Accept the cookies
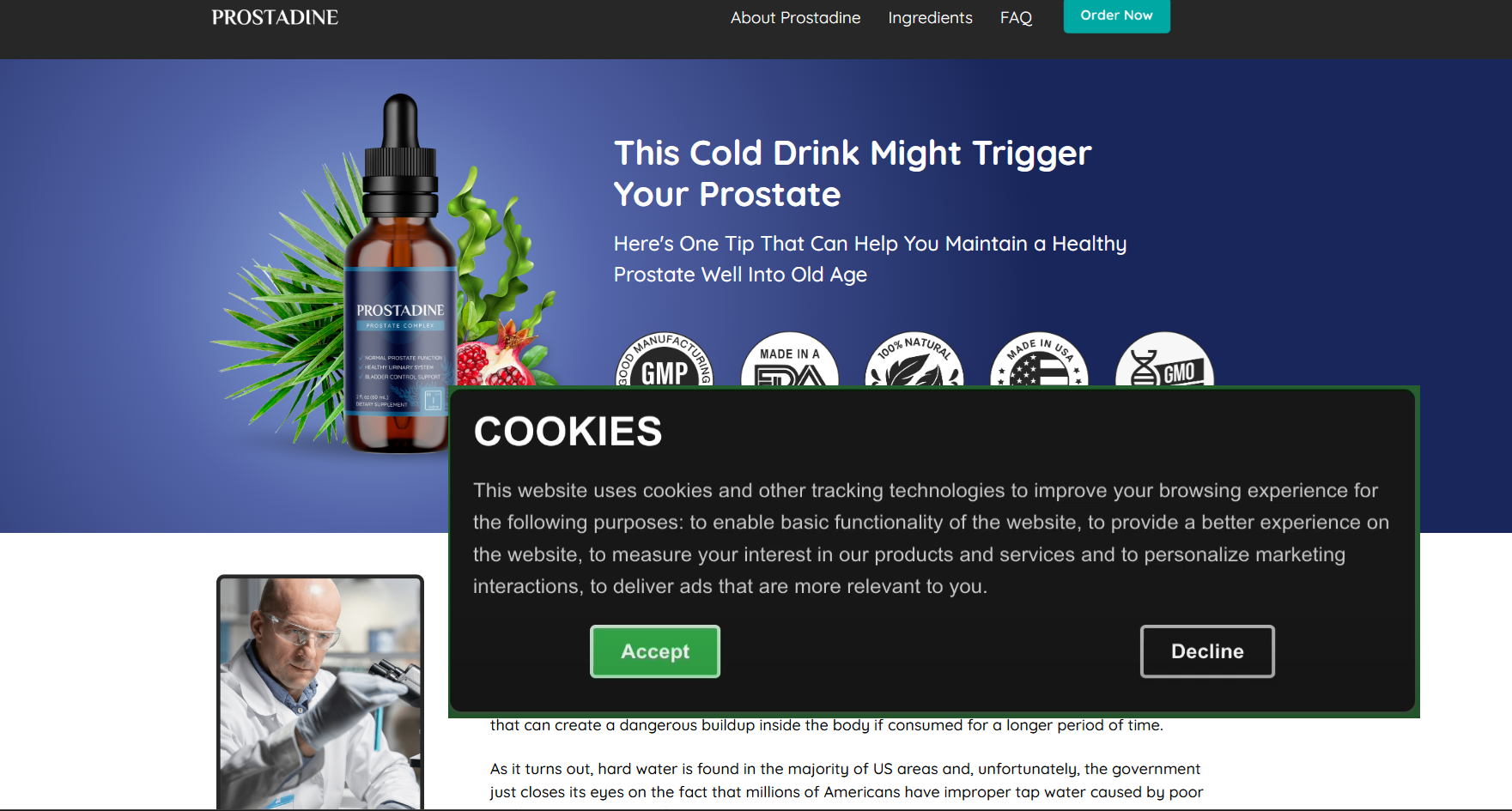 coord(655,651)
